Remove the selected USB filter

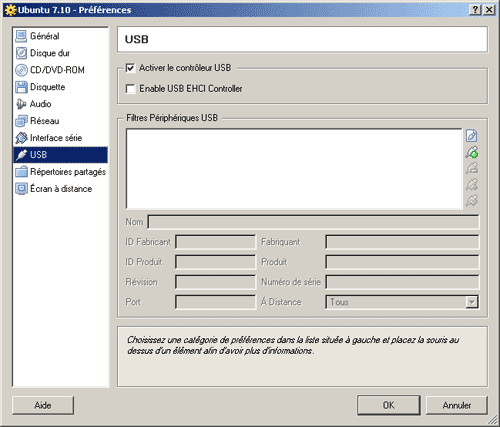[471, 168]
